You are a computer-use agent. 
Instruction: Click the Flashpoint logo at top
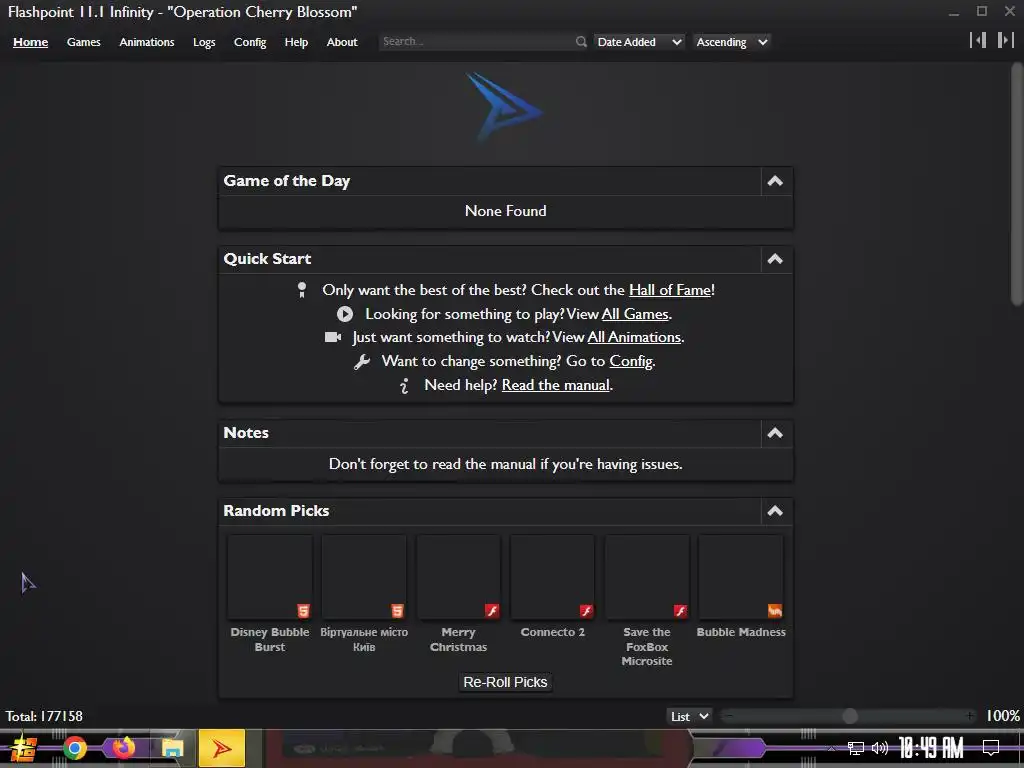pyautogui.click(x=504, y=107)
